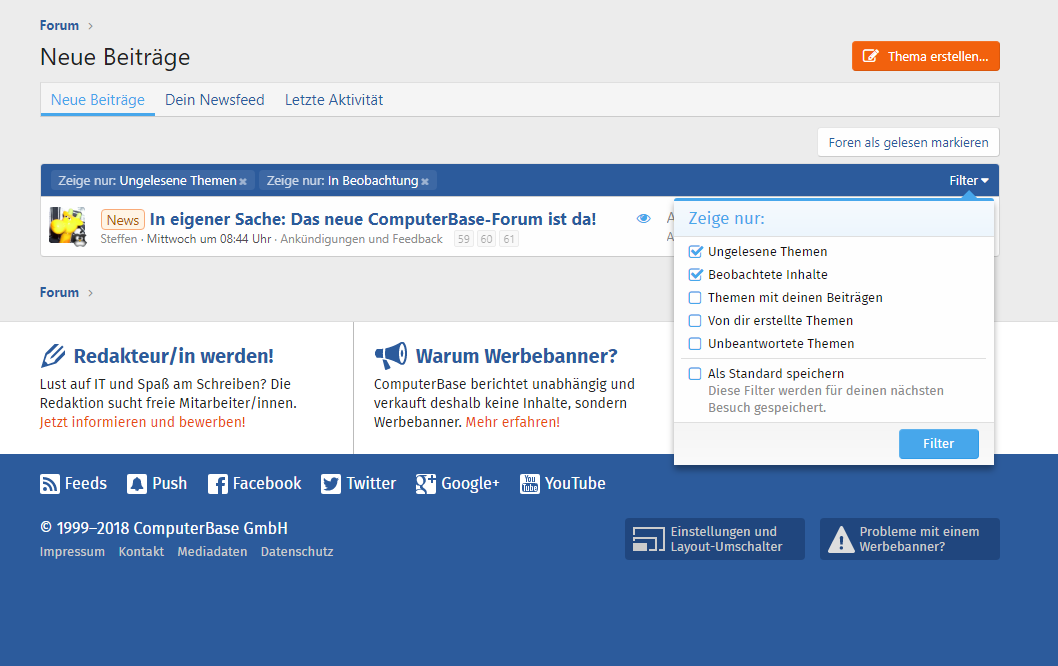Viewport: 1058px width, 666px height.
Task: Open the Facebook icon link
Action: 217,484
